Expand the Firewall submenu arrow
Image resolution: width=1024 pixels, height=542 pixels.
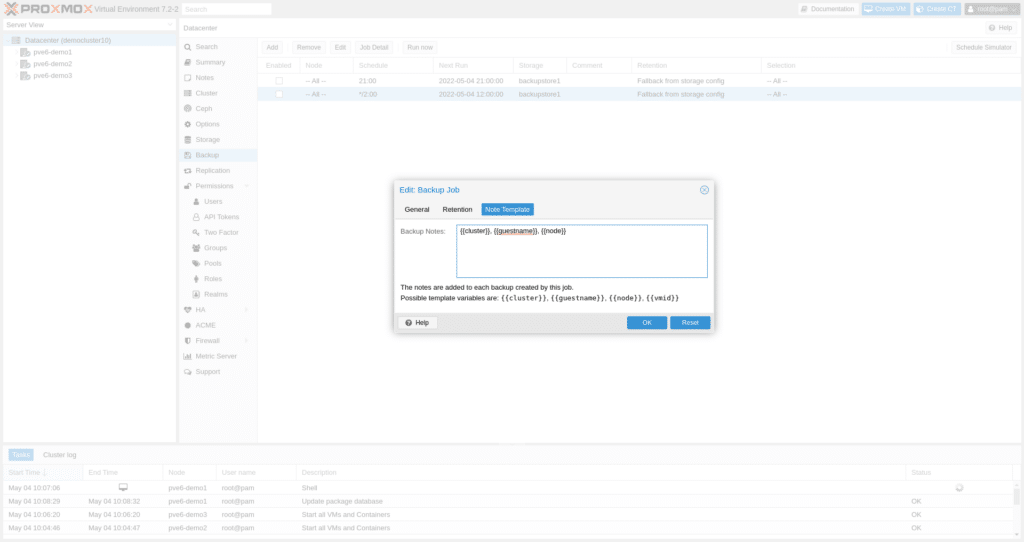247,341
